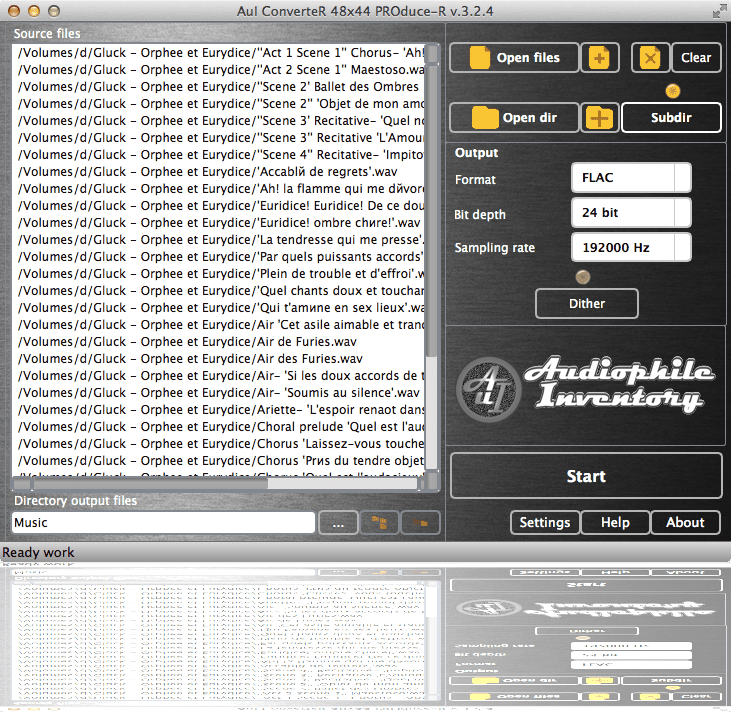The width and height of the screenshot is (731, 712).
Task: Select the "Act 1 Scene 1" Chorus file row
Action: tap(218, 53)
